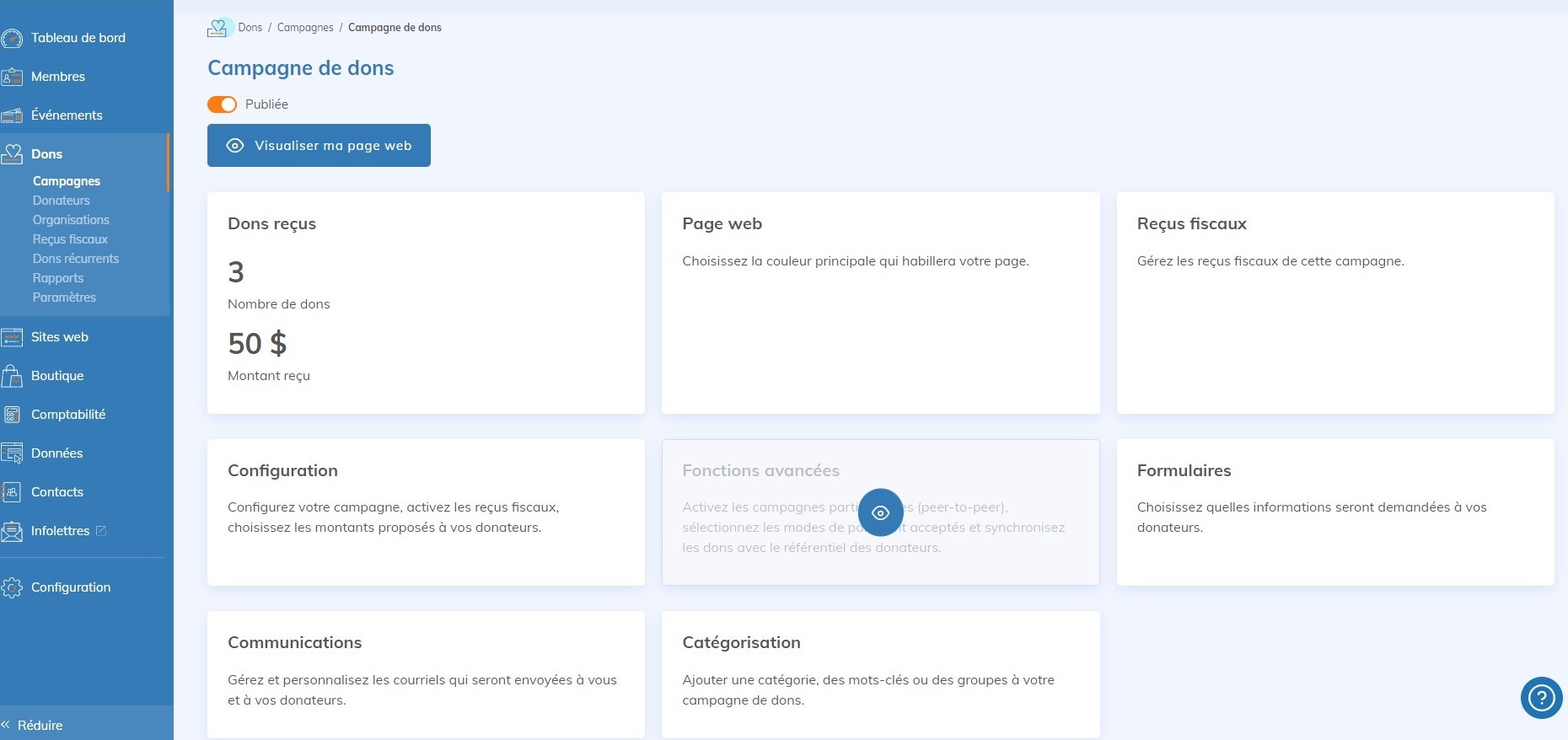Click the Sites web icon
Image resolution: width=1568 pixels, height=740 pixels.
click(12, 337)
